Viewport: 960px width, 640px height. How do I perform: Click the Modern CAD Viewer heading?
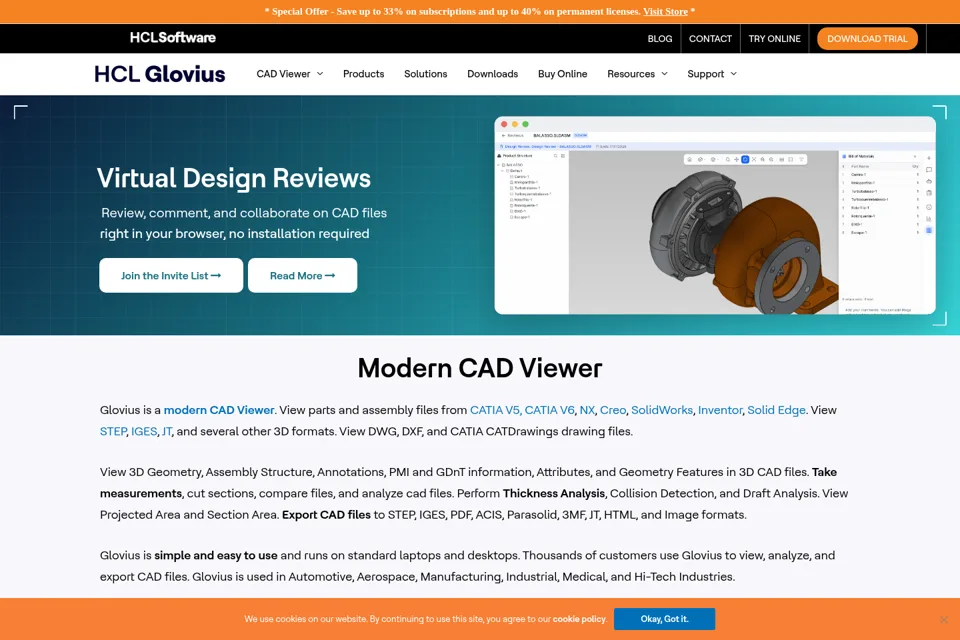(x=480, y=368)
